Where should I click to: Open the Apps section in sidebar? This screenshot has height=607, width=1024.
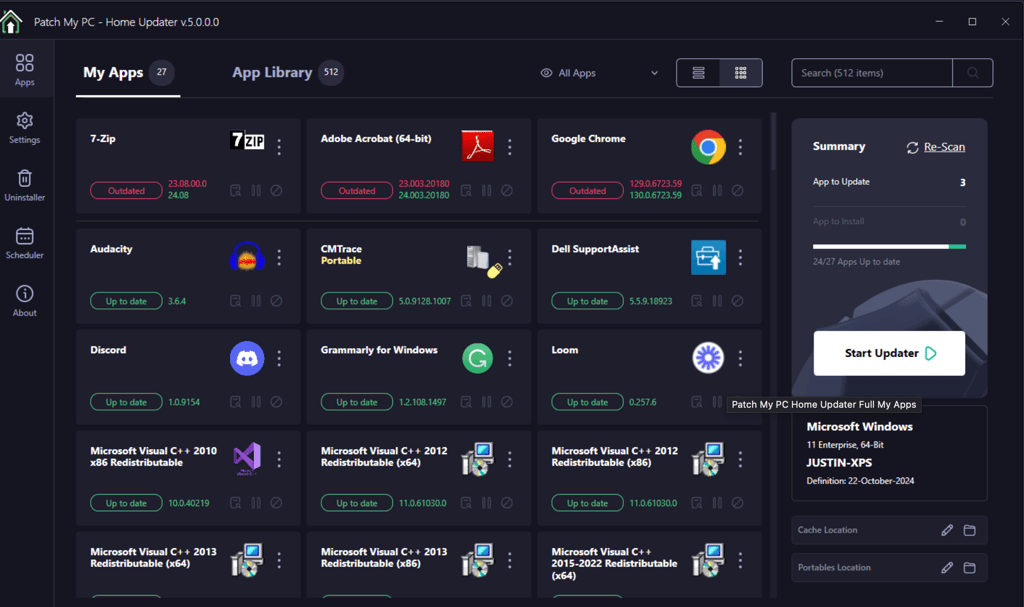point(25,70)
